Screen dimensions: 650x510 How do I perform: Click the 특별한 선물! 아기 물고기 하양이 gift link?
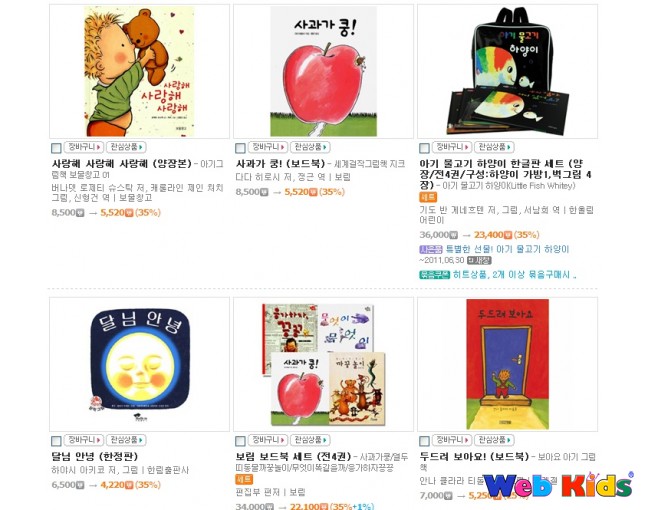[x=507, y=249]
